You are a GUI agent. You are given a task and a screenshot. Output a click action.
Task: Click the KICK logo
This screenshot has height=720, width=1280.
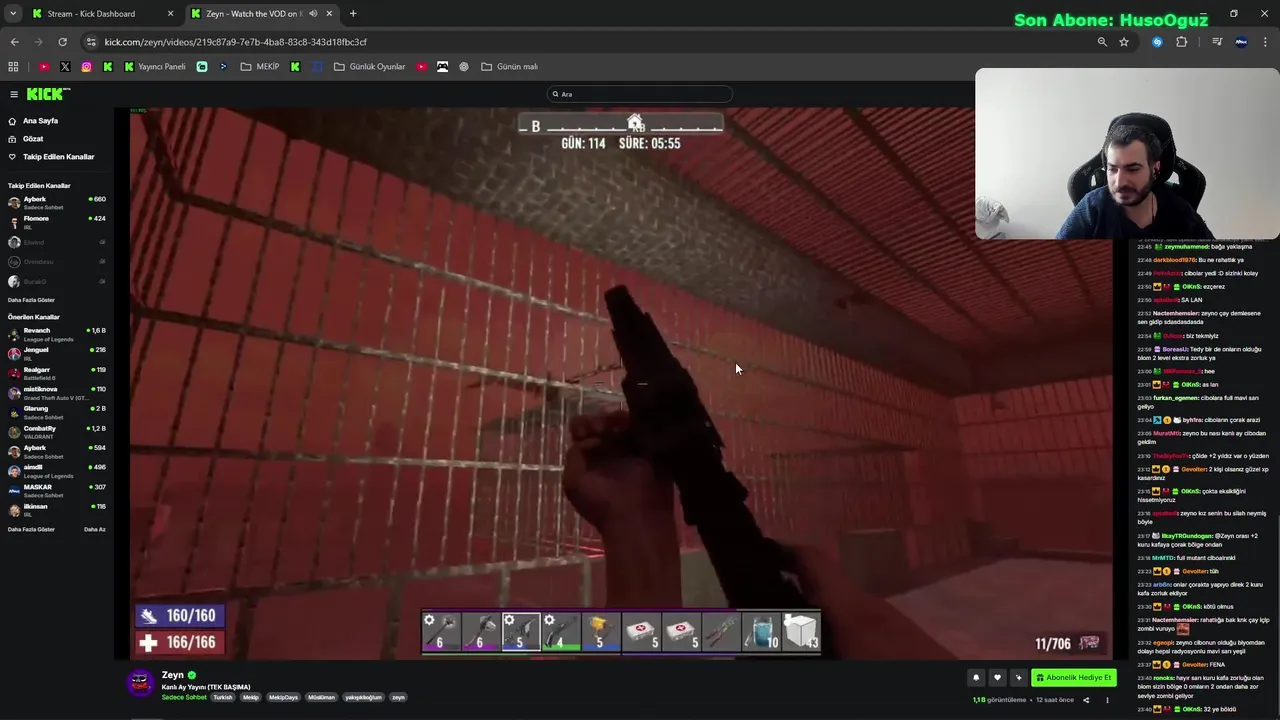[x=48, y=94]
